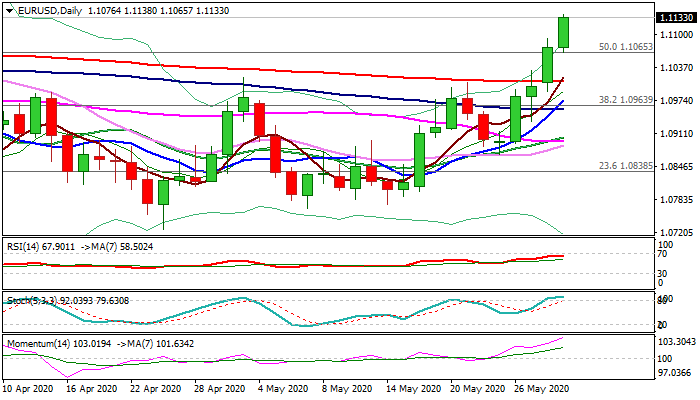Click the 8 May 2020 date label
This screenshot has width=700, height=400.
347,389
